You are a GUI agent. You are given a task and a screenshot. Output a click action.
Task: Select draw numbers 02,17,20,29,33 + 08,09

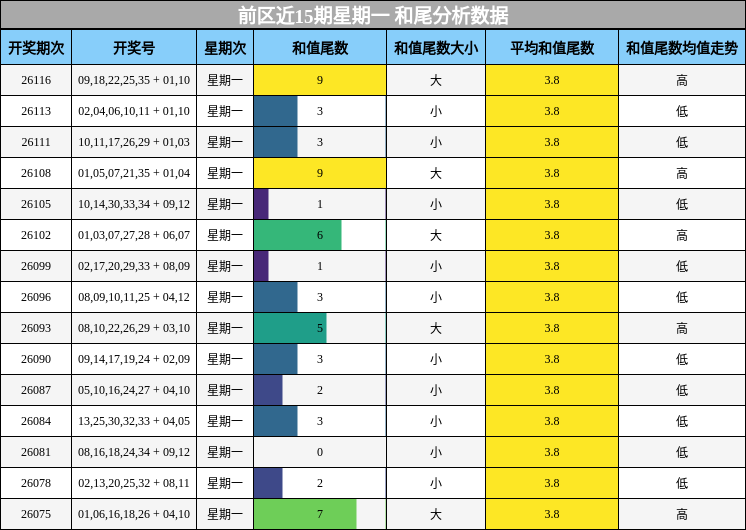(134, 266)
